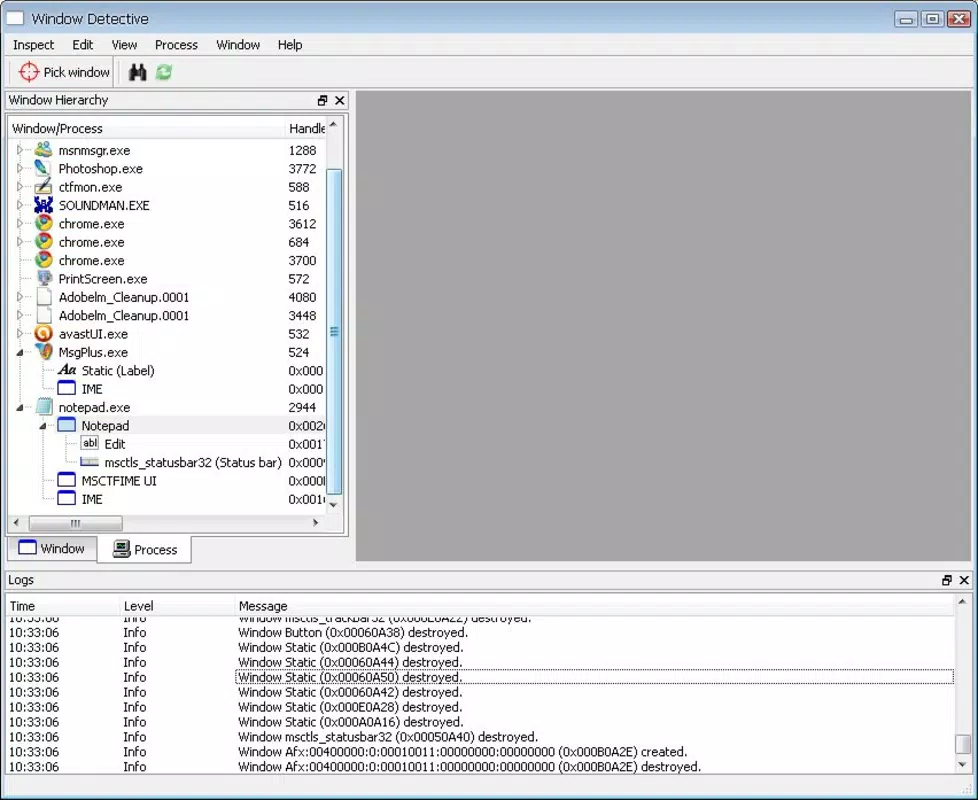The image size is (978, 800).
Task: Select the msnmsgr.exe process icon
Action: 43,150
